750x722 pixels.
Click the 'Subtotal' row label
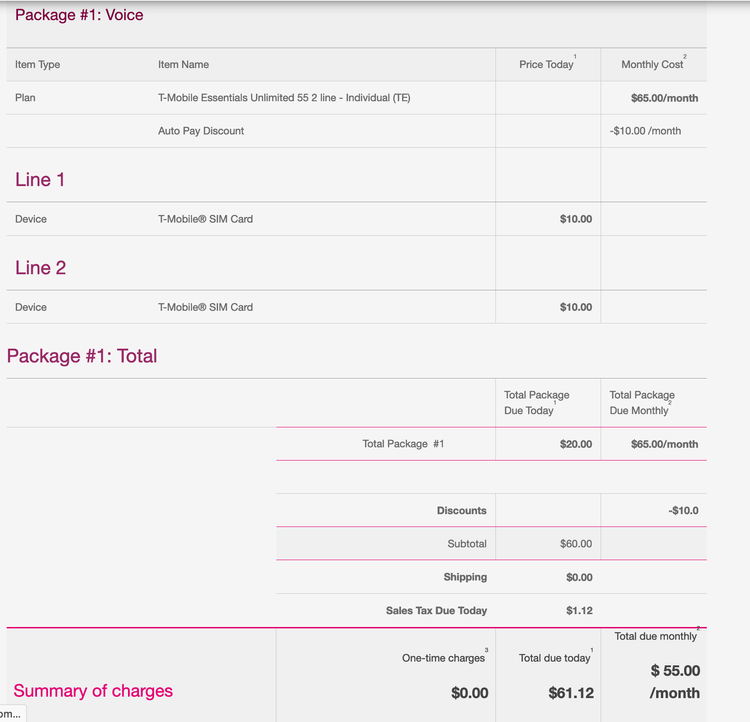tap(467, 544)
